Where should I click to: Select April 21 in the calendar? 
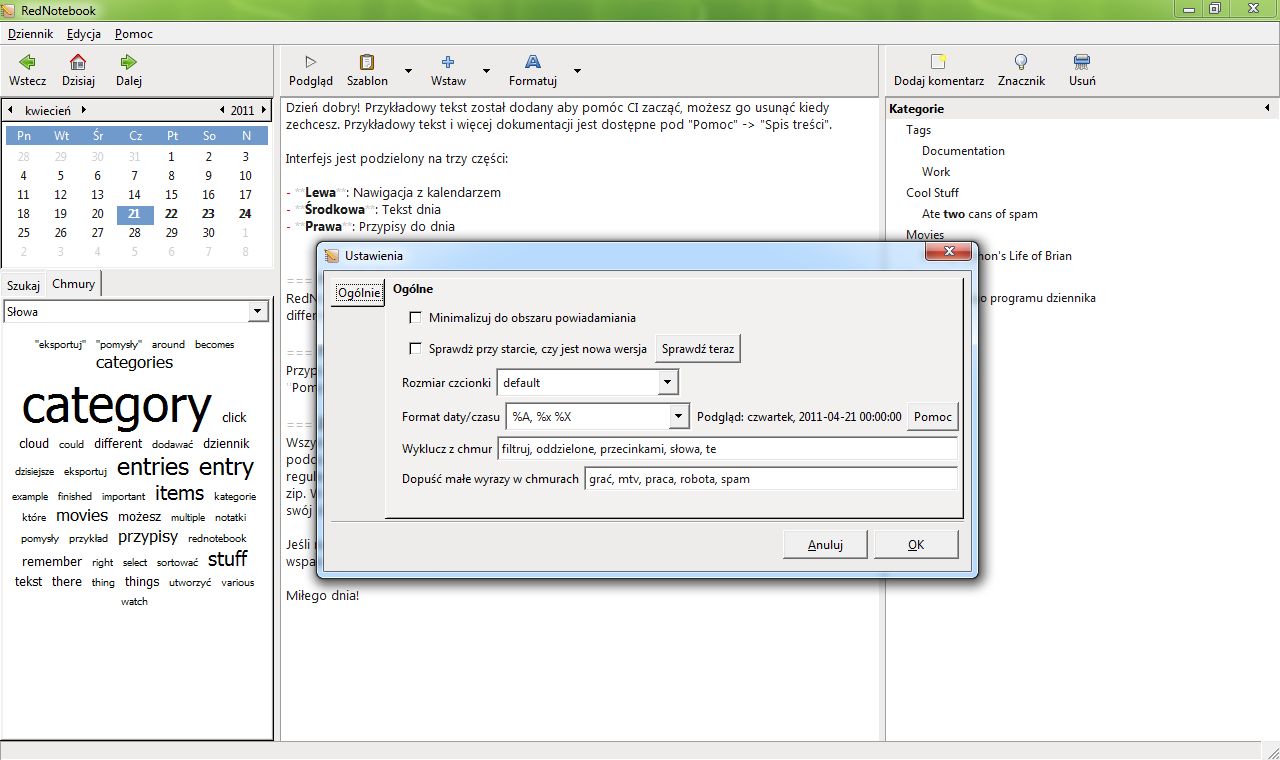tap(135, 213)
